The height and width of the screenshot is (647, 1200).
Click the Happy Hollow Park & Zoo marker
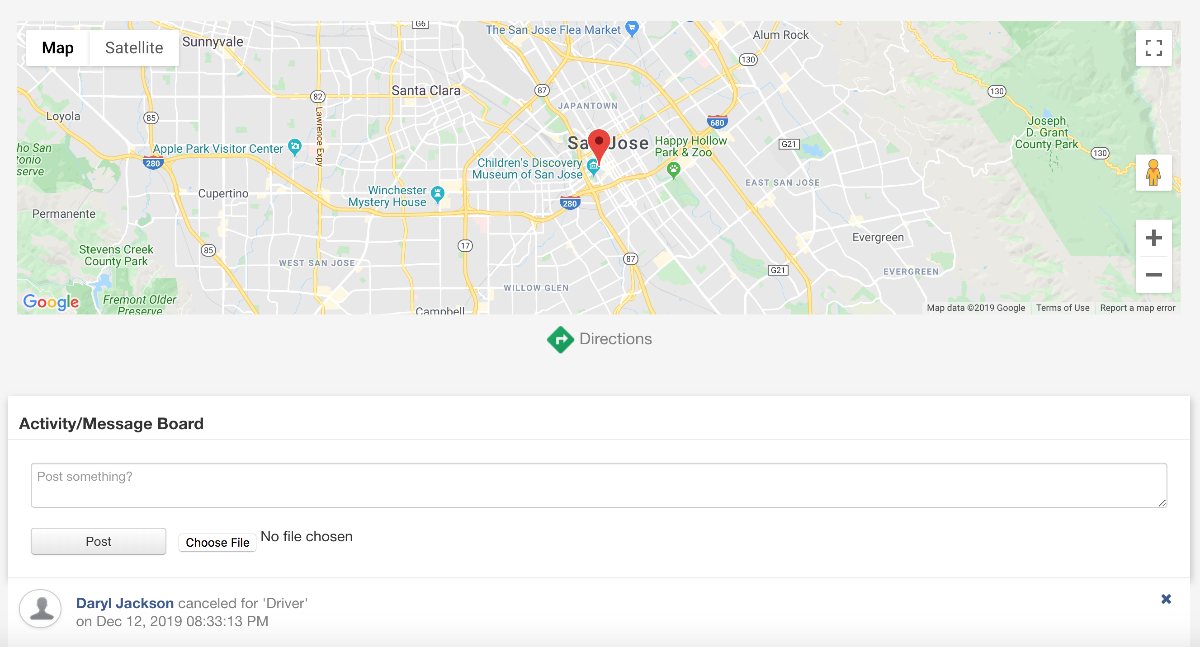tap(675, 169)
